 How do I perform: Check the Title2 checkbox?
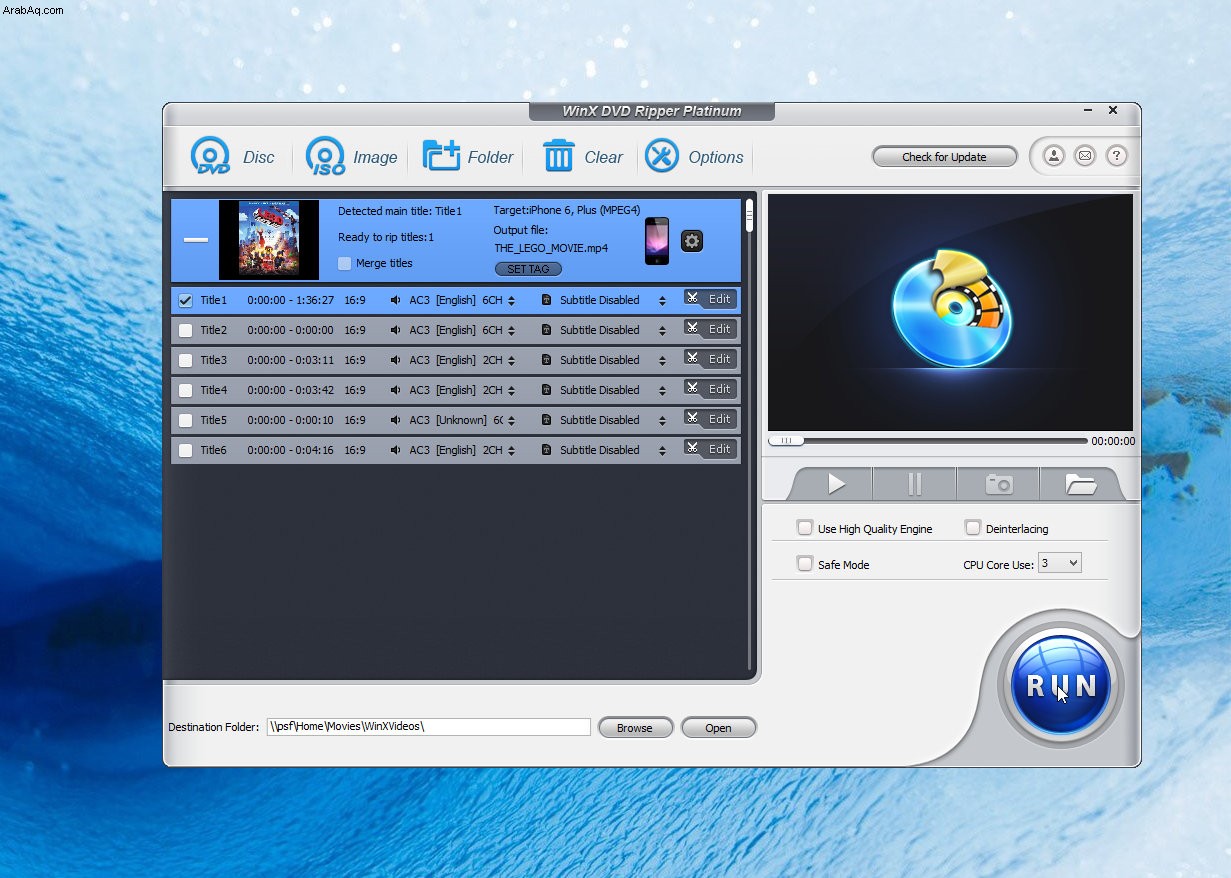pos(185,330)
